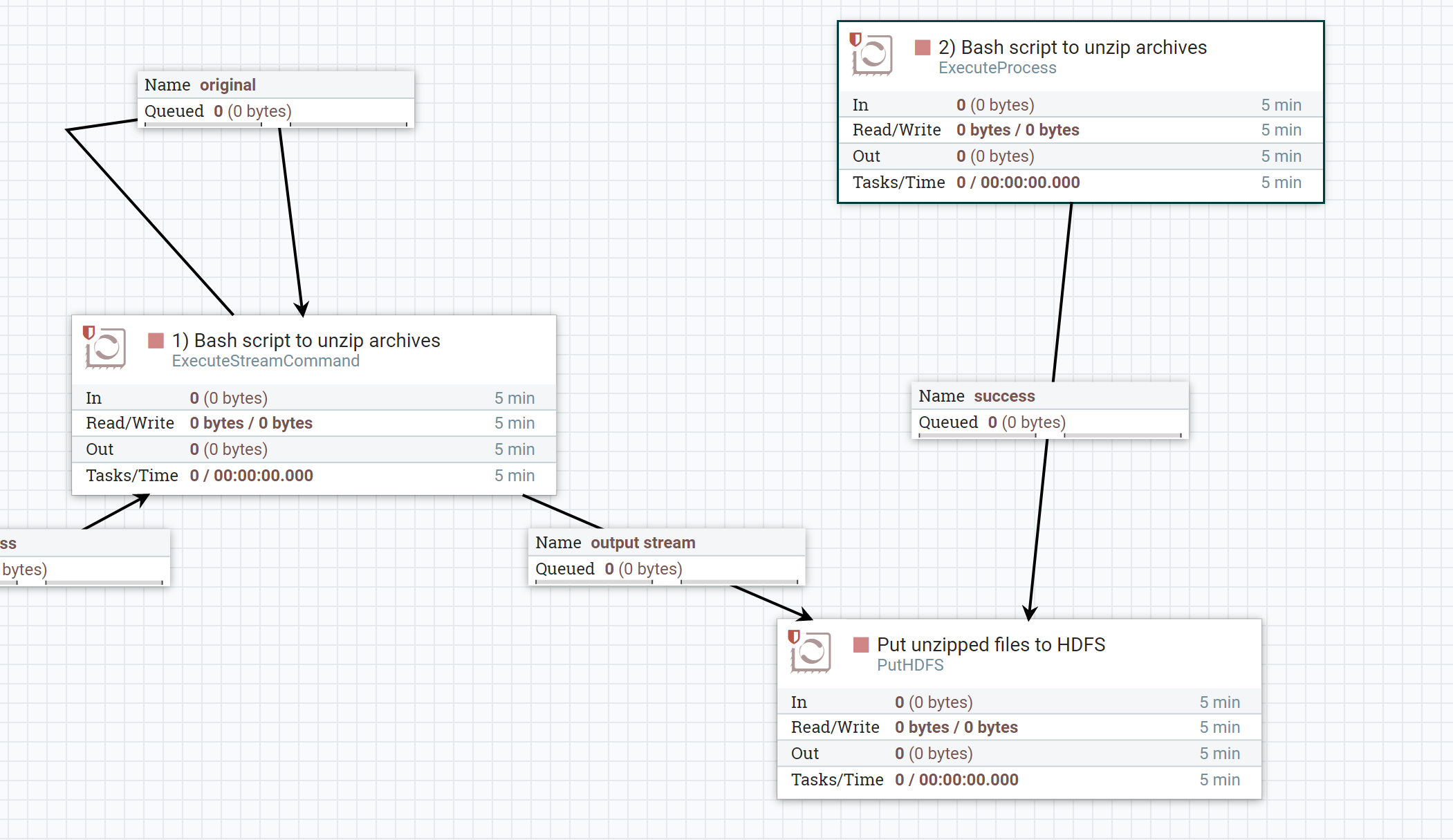Click the ExecuteStreamCommand processor icon
This screenshot has height=840, width=1453.
click(x=107, y=348)
